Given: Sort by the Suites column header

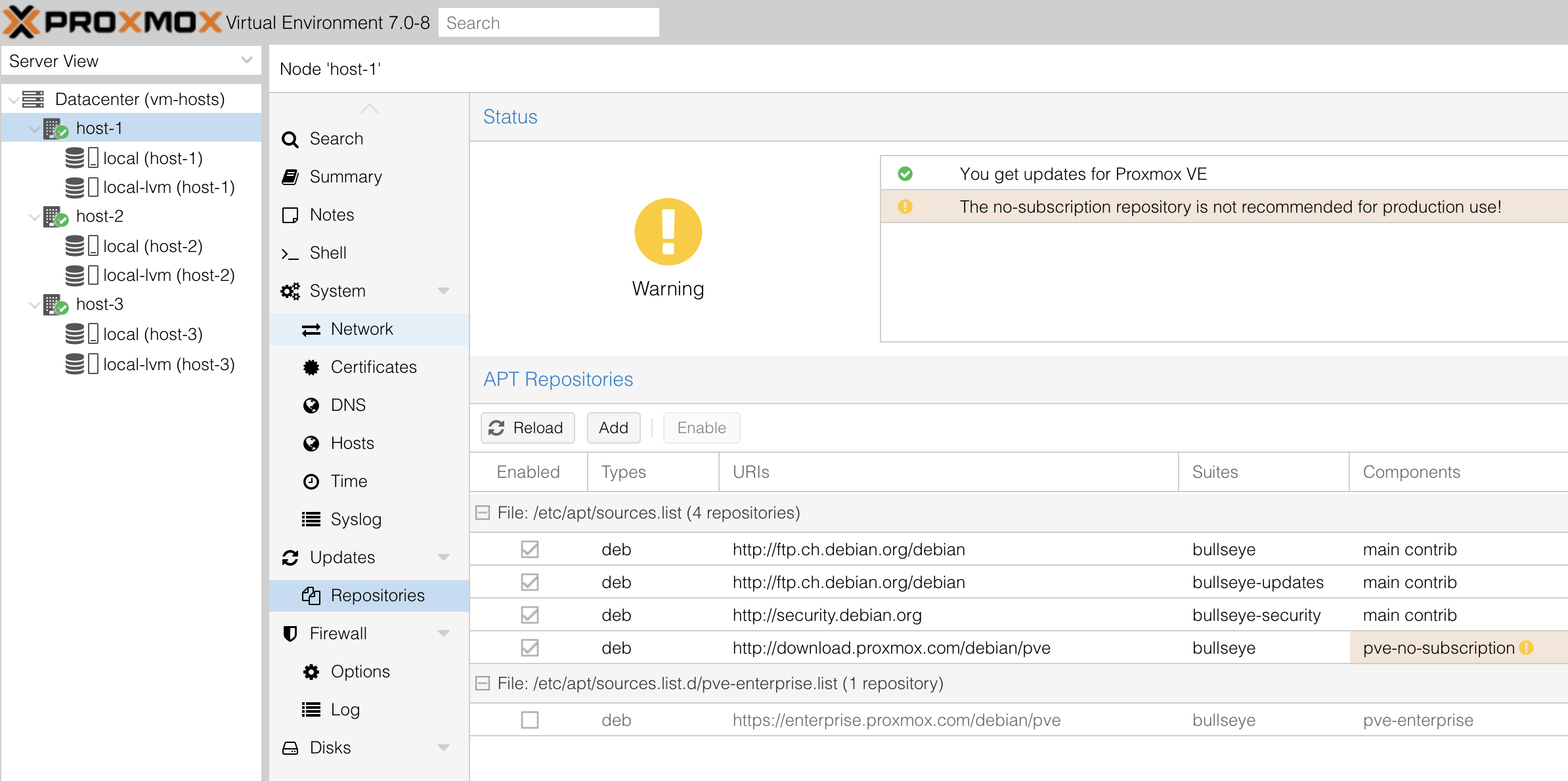Looking at the screenshot, I should (1264, 472).
